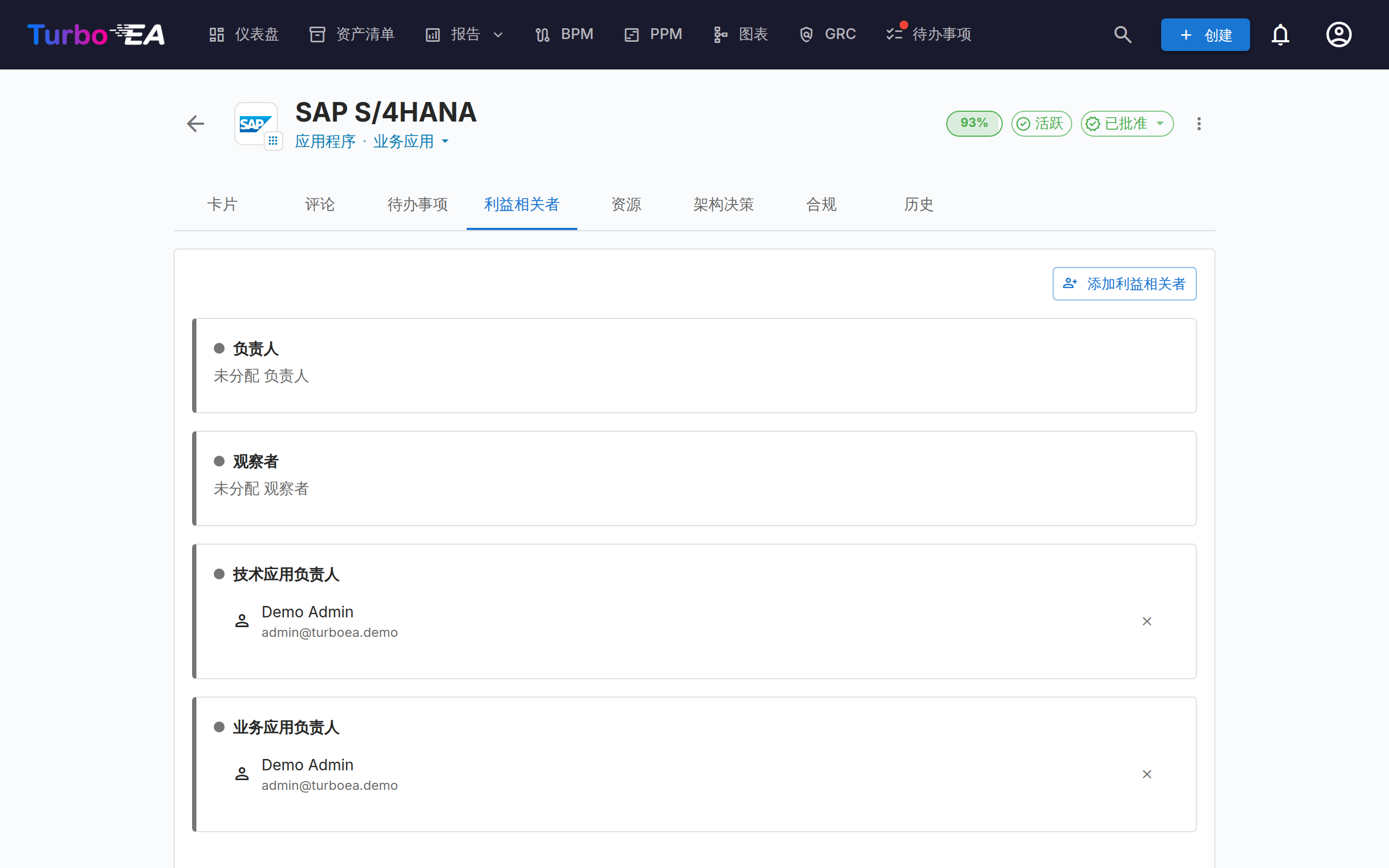This screenshot has height=868, width=1389.
Task: Click the SAP logo thumbnail
Action: click(256, 124)
